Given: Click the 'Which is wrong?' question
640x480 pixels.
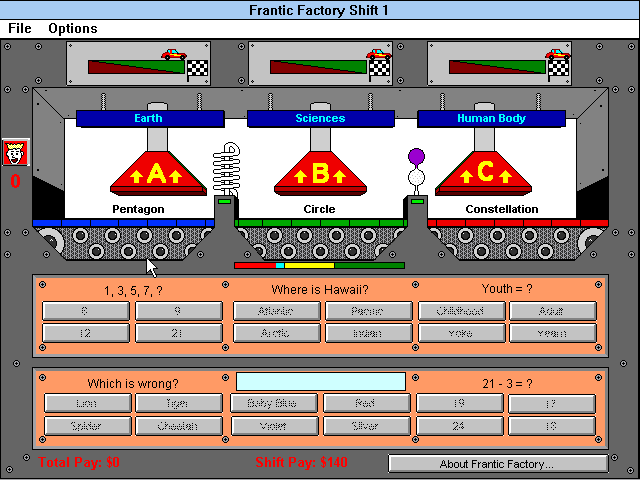Looking at the screenshot, I should [133, 384].
